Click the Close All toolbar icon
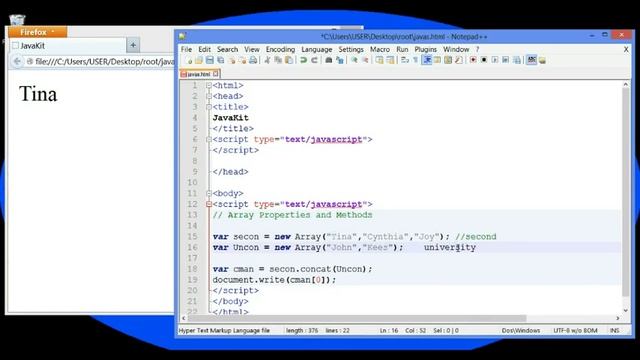 coord(242,60)
